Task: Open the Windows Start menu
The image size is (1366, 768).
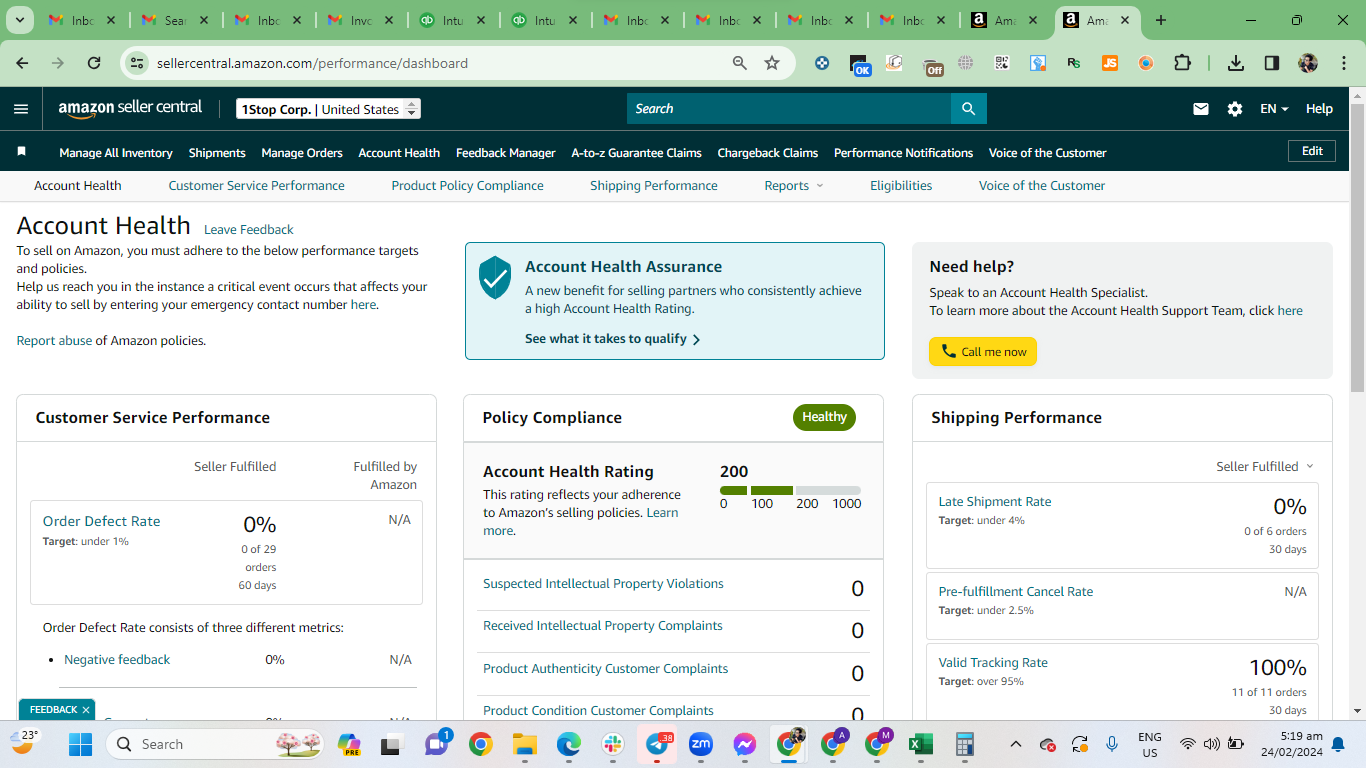Action: 80,744
